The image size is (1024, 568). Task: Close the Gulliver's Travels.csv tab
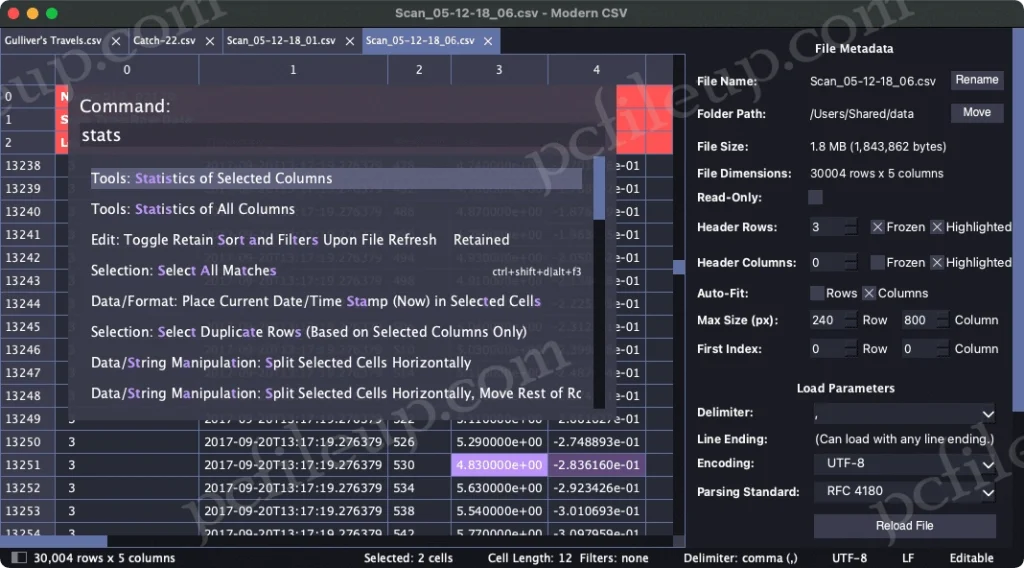coord(116,41)
